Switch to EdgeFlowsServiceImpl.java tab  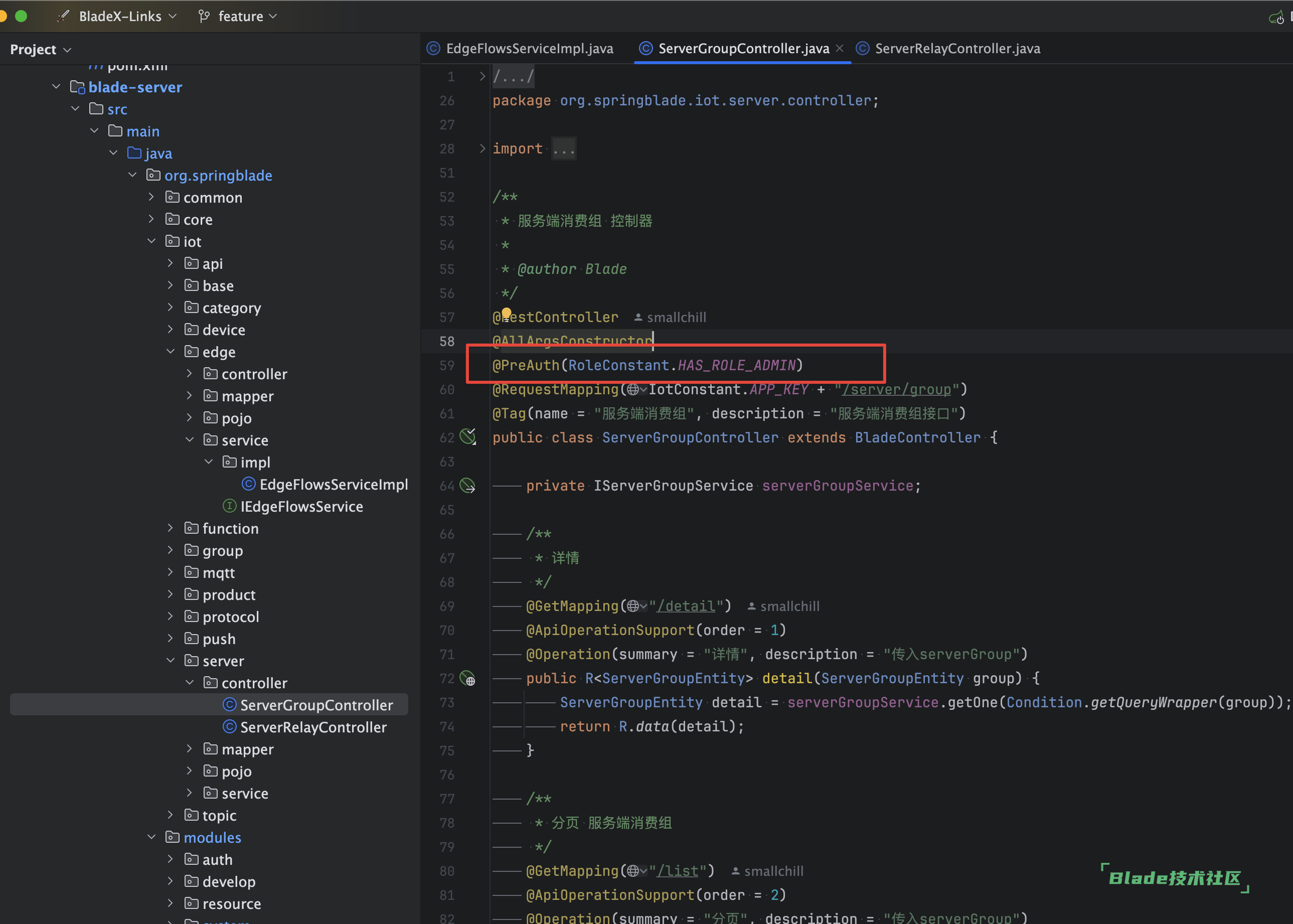pyautogui.click(x=520, y=48)
